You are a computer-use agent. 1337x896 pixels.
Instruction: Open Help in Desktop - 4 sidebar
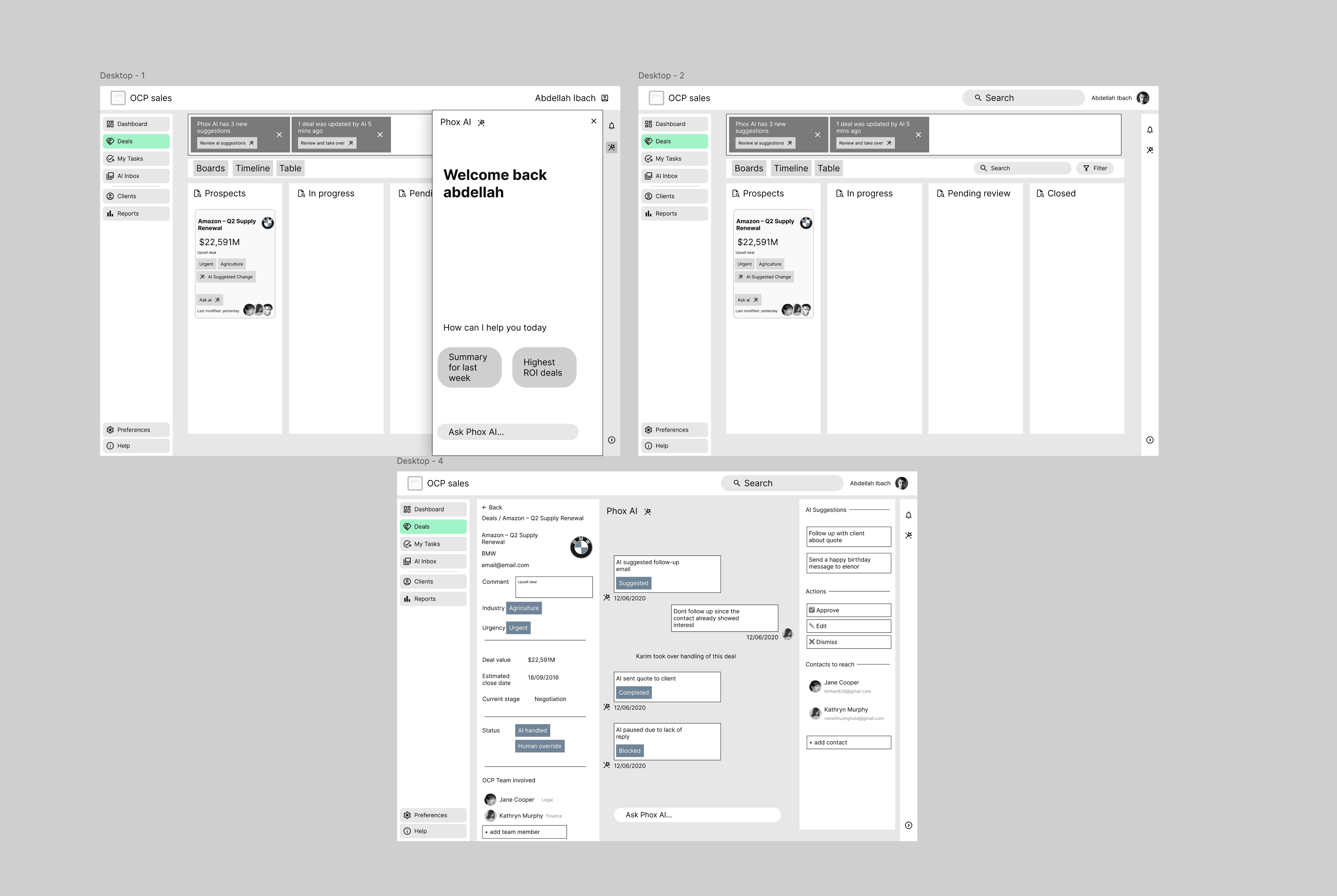click(x=433, y=831)
